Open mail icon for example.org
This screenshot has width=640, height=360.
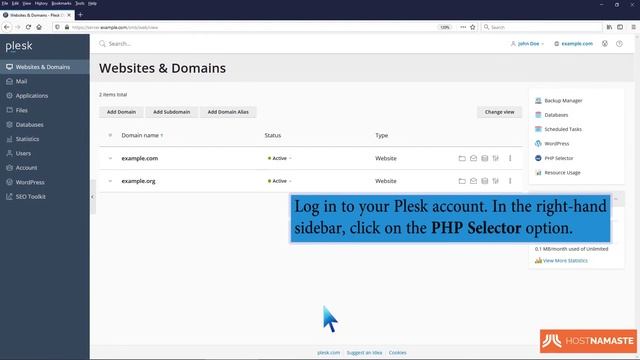pos(473,181)
